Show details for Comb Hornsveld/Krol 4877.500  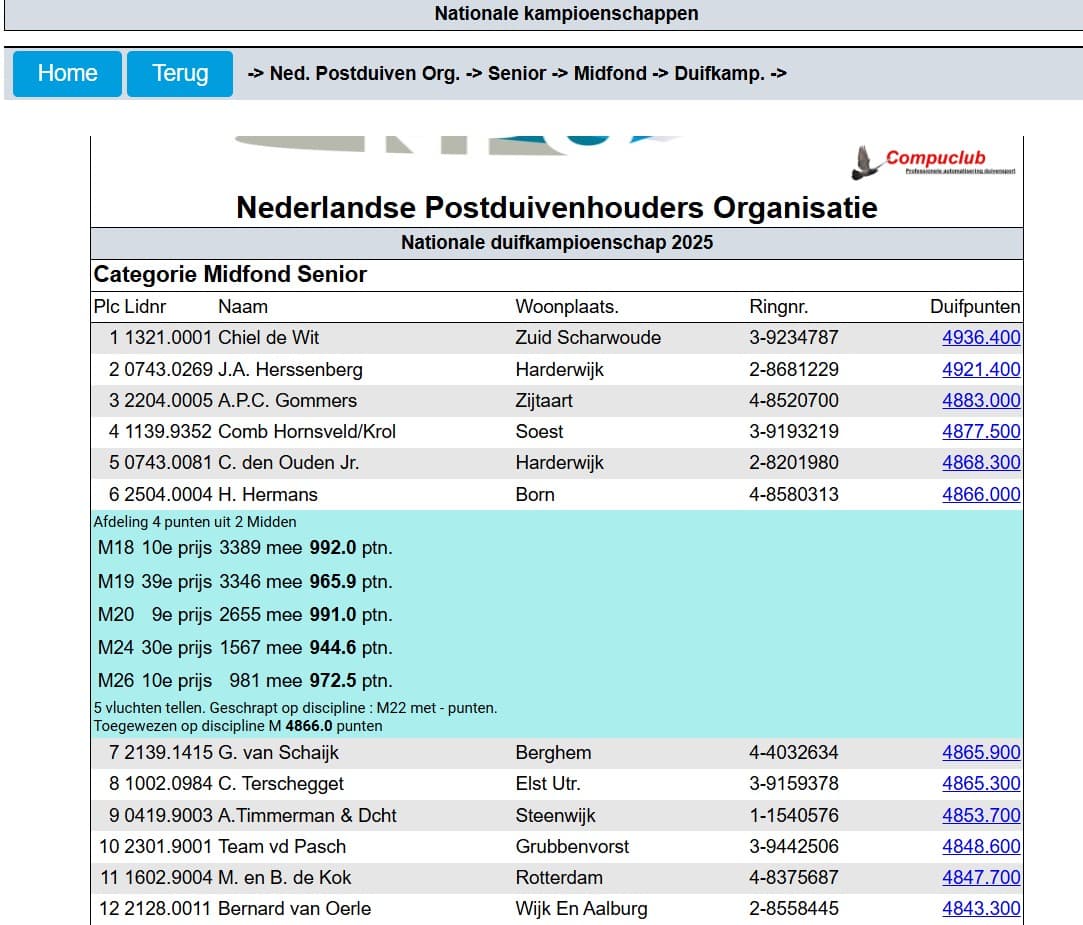[x=980, y=432]
